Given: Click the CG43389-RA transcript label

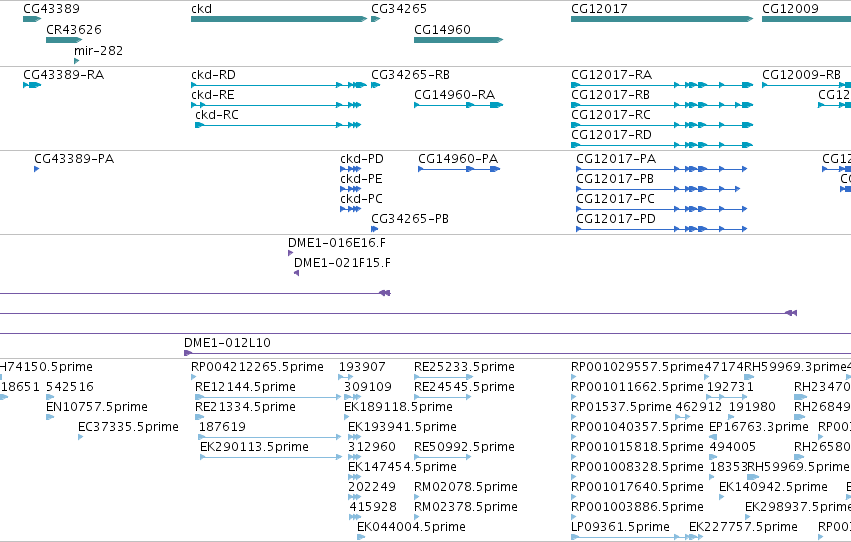Looking at the screenshot, I should coord(63,75).
